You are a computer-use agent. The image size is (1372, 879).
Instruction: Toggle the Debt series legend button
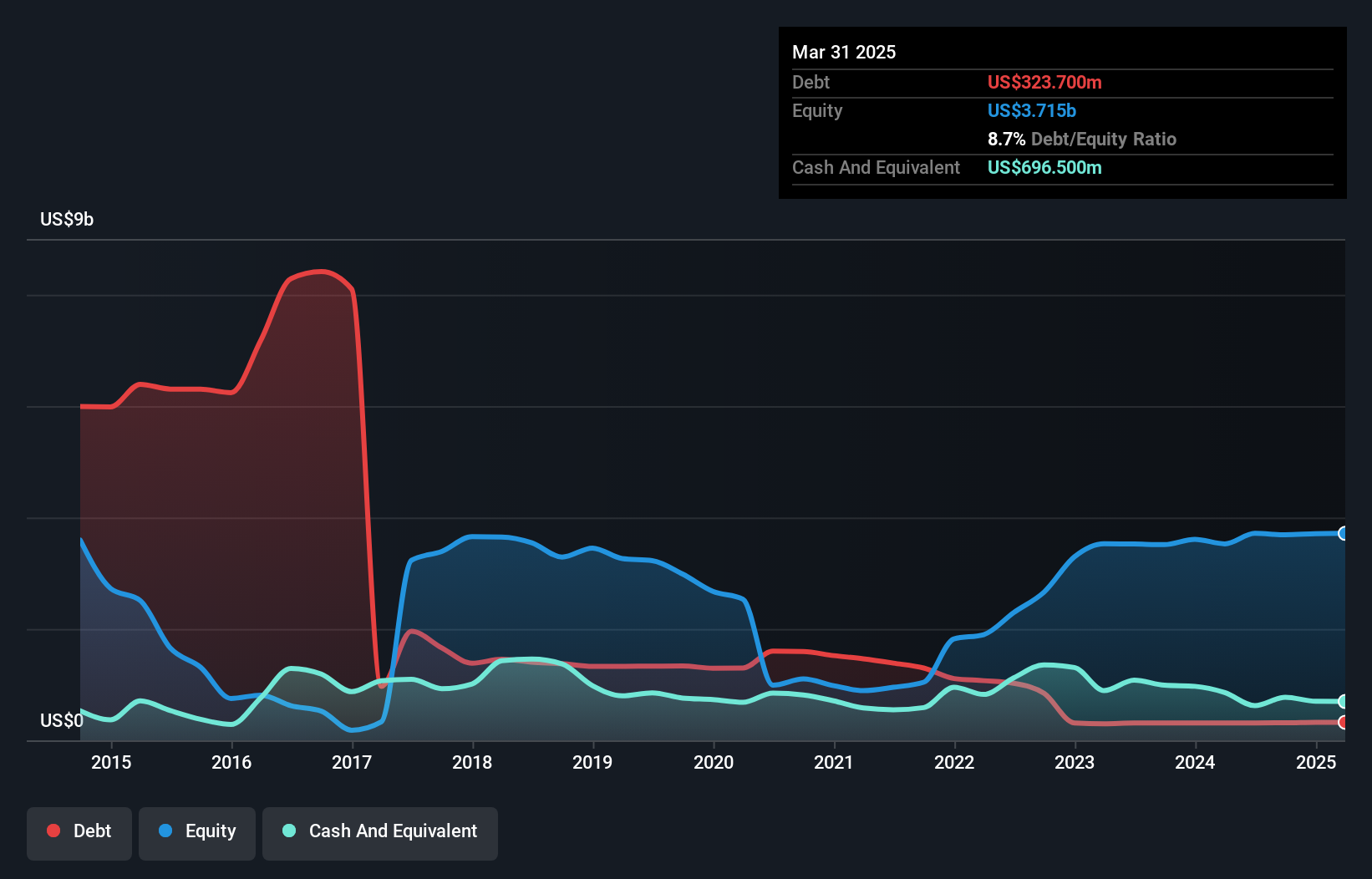pyautogui.click(x=79, y=833)
